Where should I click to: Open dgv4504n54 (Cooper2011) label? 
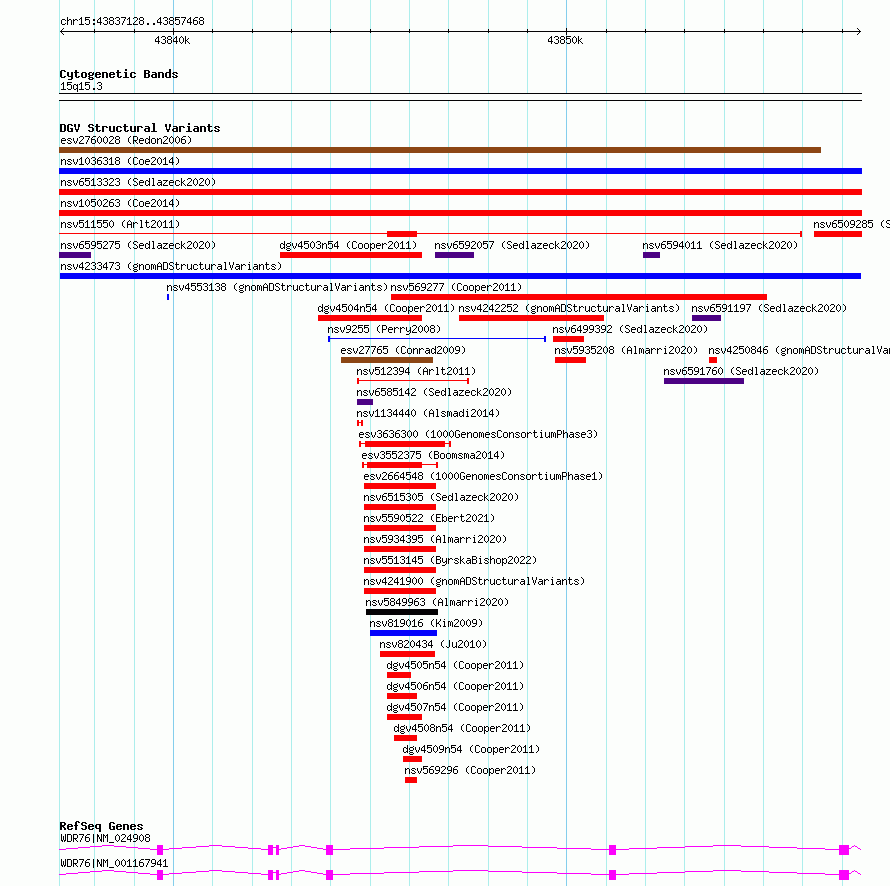click(386, 308)
